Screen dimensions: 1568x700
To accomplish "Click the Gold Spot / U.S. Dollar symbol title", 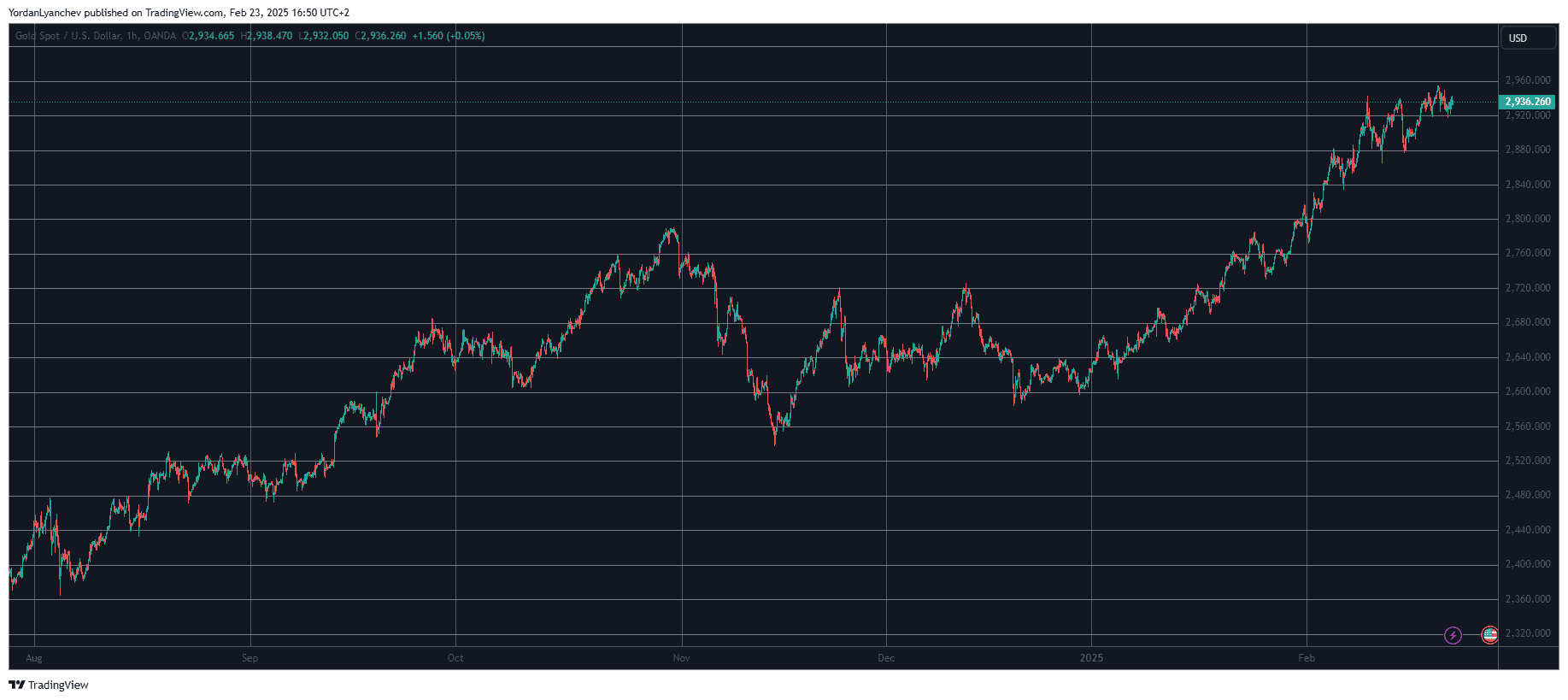I will 96,36.
